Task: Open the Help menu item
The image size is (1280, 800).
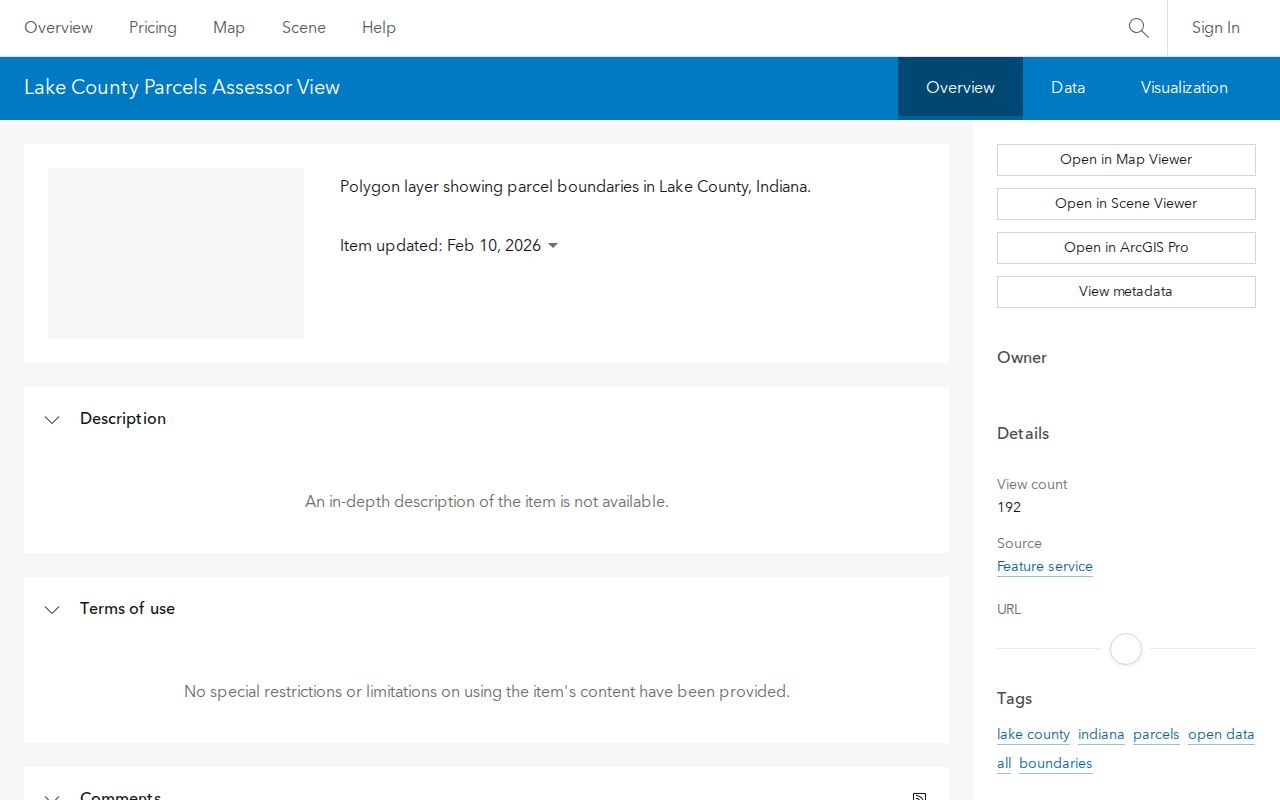Action: [x=379, y=28]
